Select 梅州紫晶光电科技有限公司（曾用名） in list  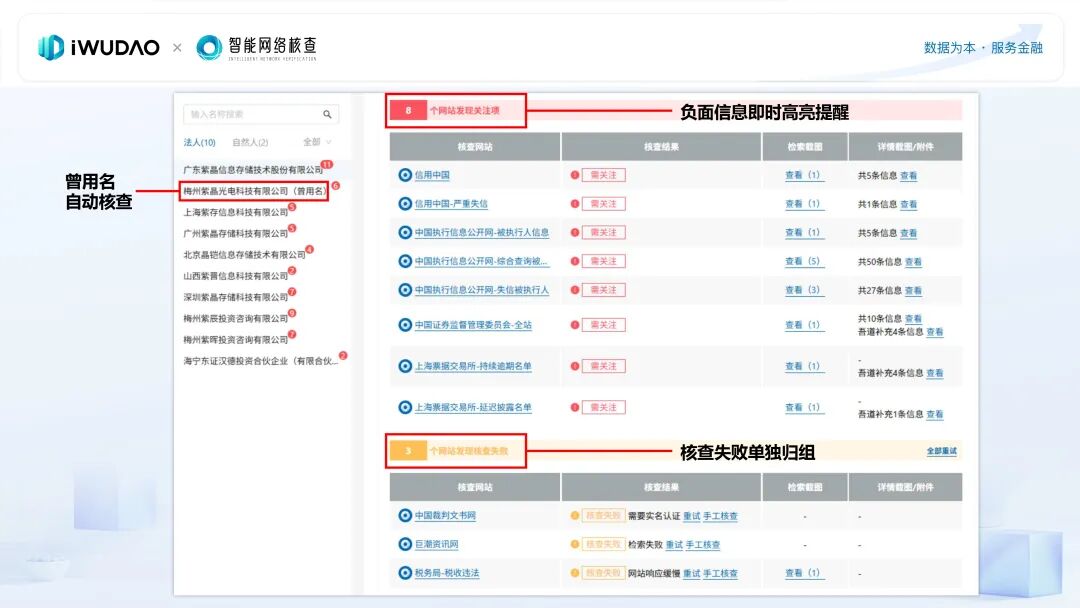tap(254, 191)
